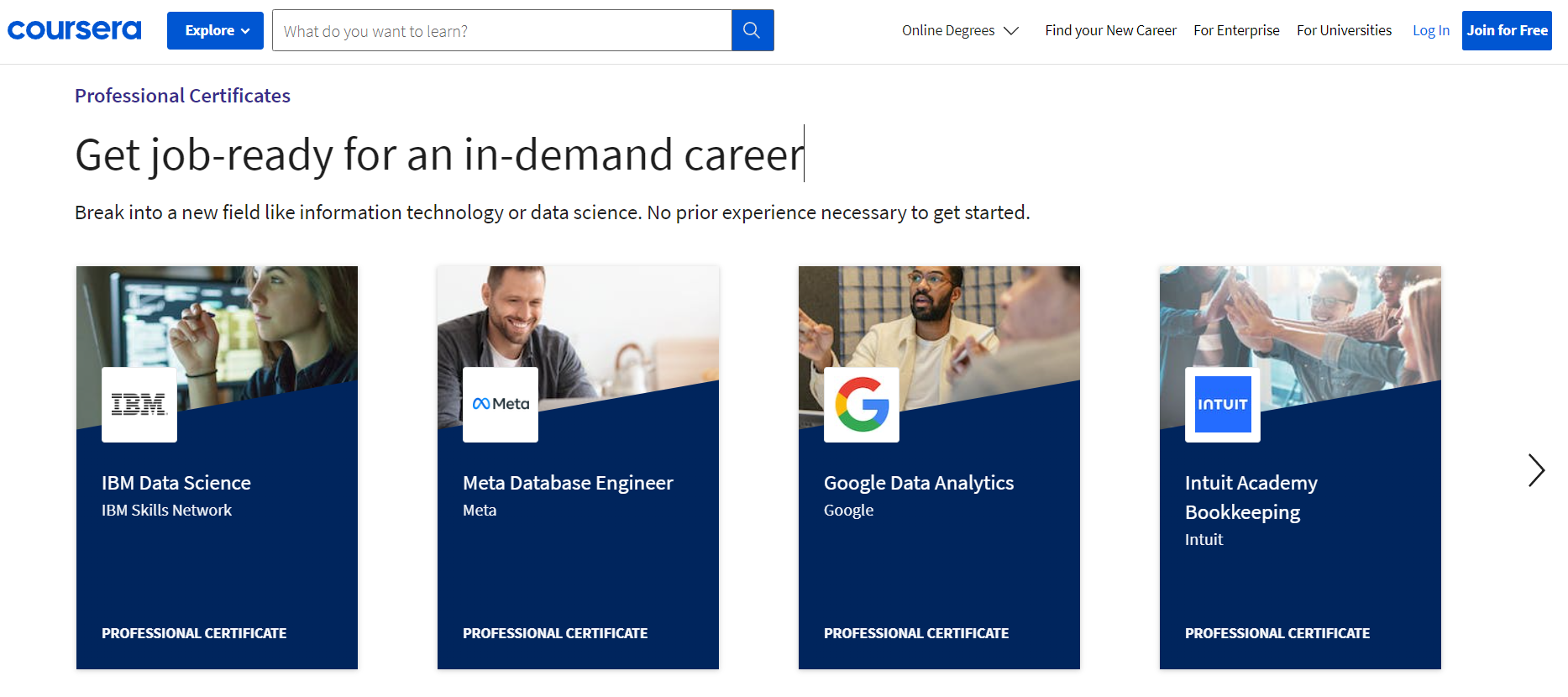Click the Meta logo badge
1568x697 pixels.
(501, 405)
